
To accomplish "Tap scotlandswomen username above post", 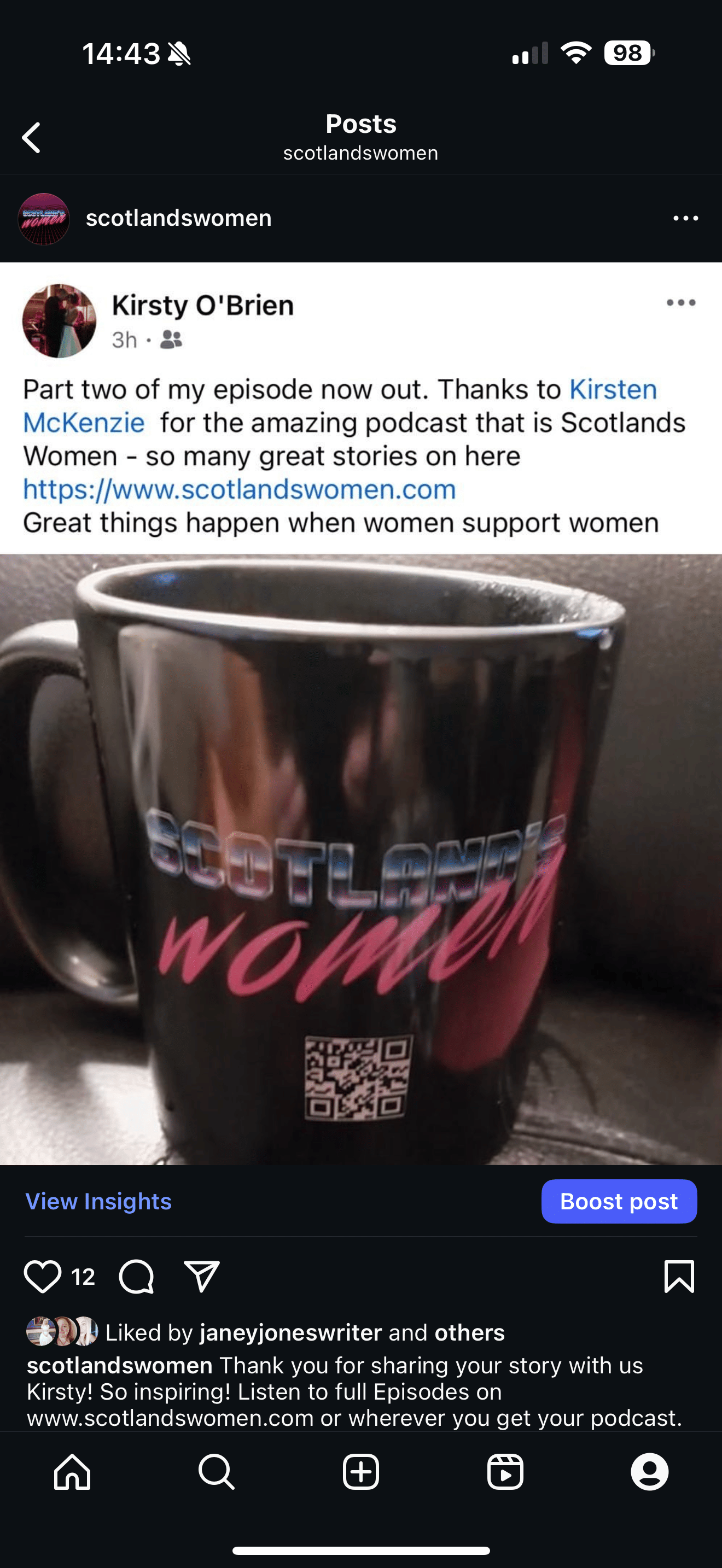I will point(178,218).
